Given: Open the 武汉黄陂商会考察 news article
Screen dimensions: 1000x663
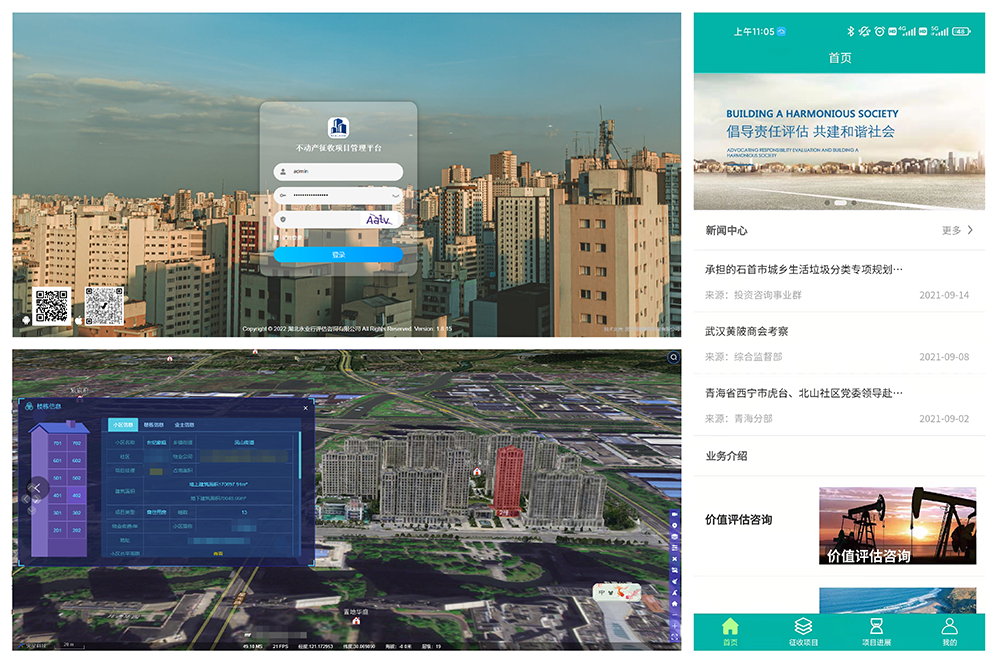Looking at the screenshot, I should [x=747, y=331].
